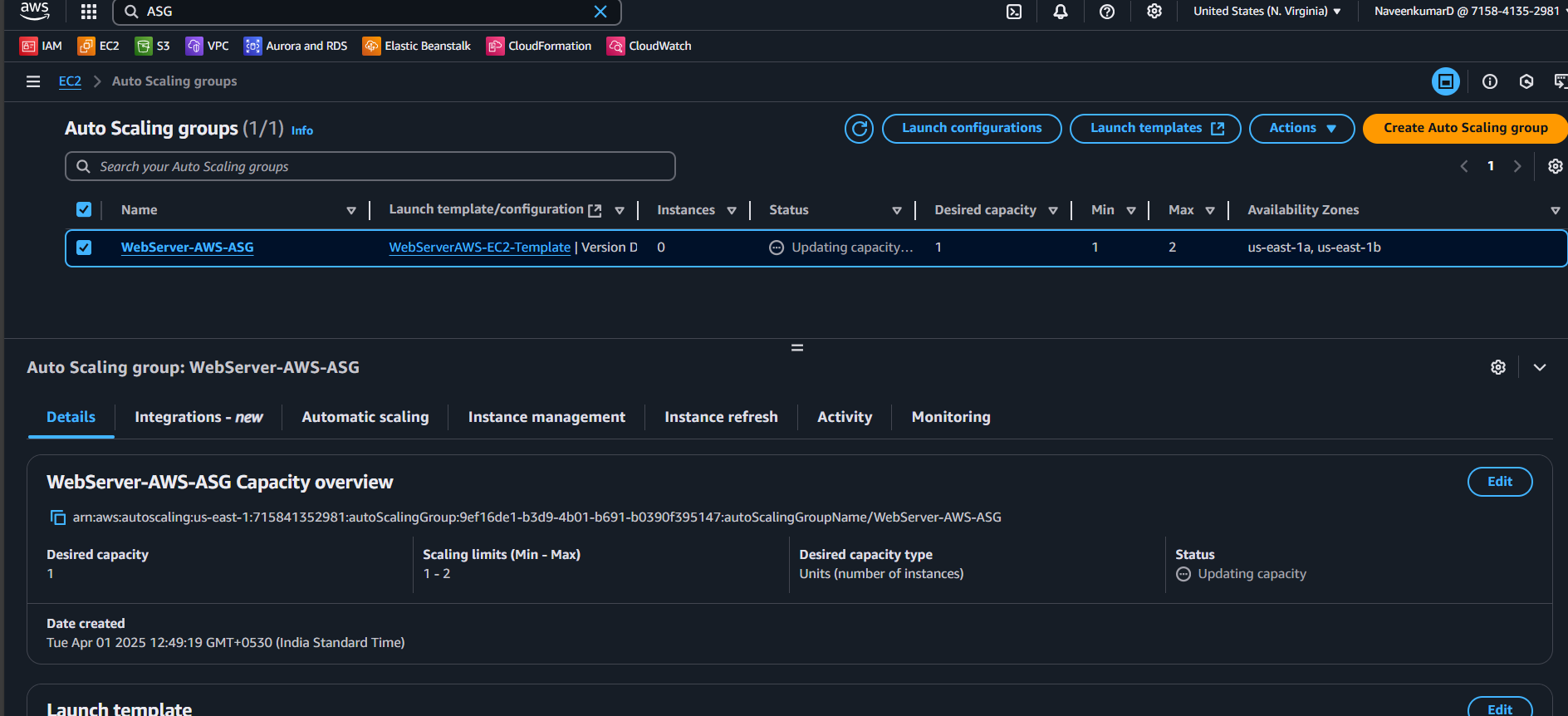Viewport: 1568px width, 716px height.
Task: Sort by Max column
Action: point(1210,211)
